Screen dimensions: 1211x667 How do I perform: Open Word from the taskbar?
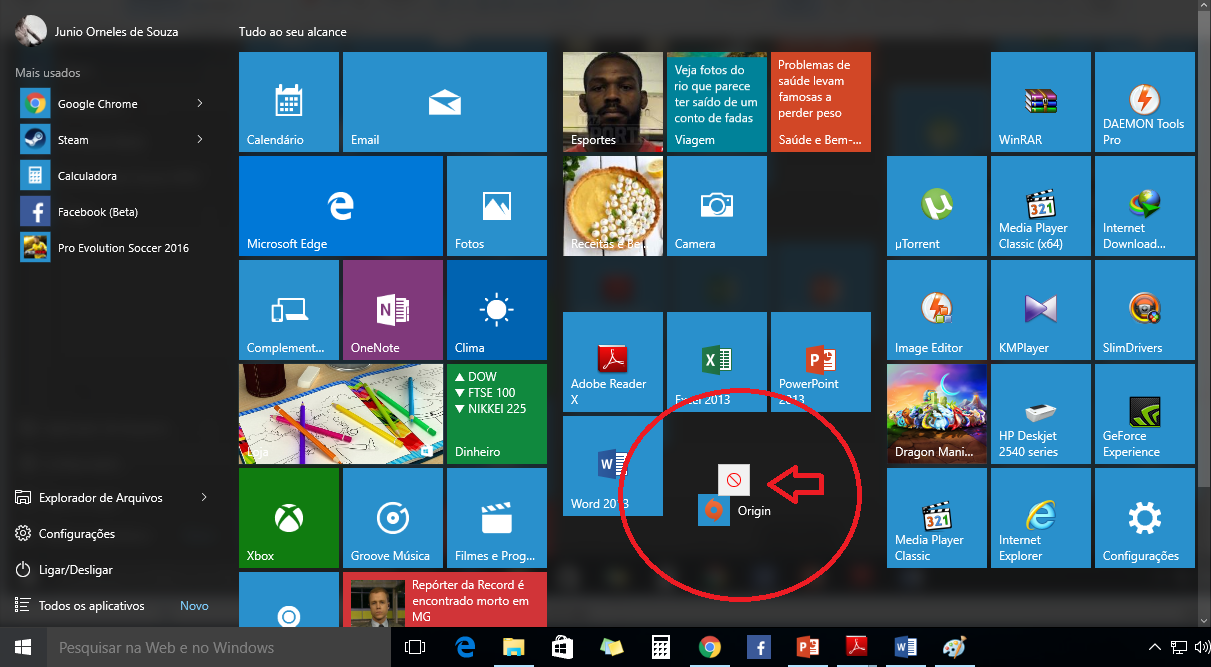click(905, 647)
